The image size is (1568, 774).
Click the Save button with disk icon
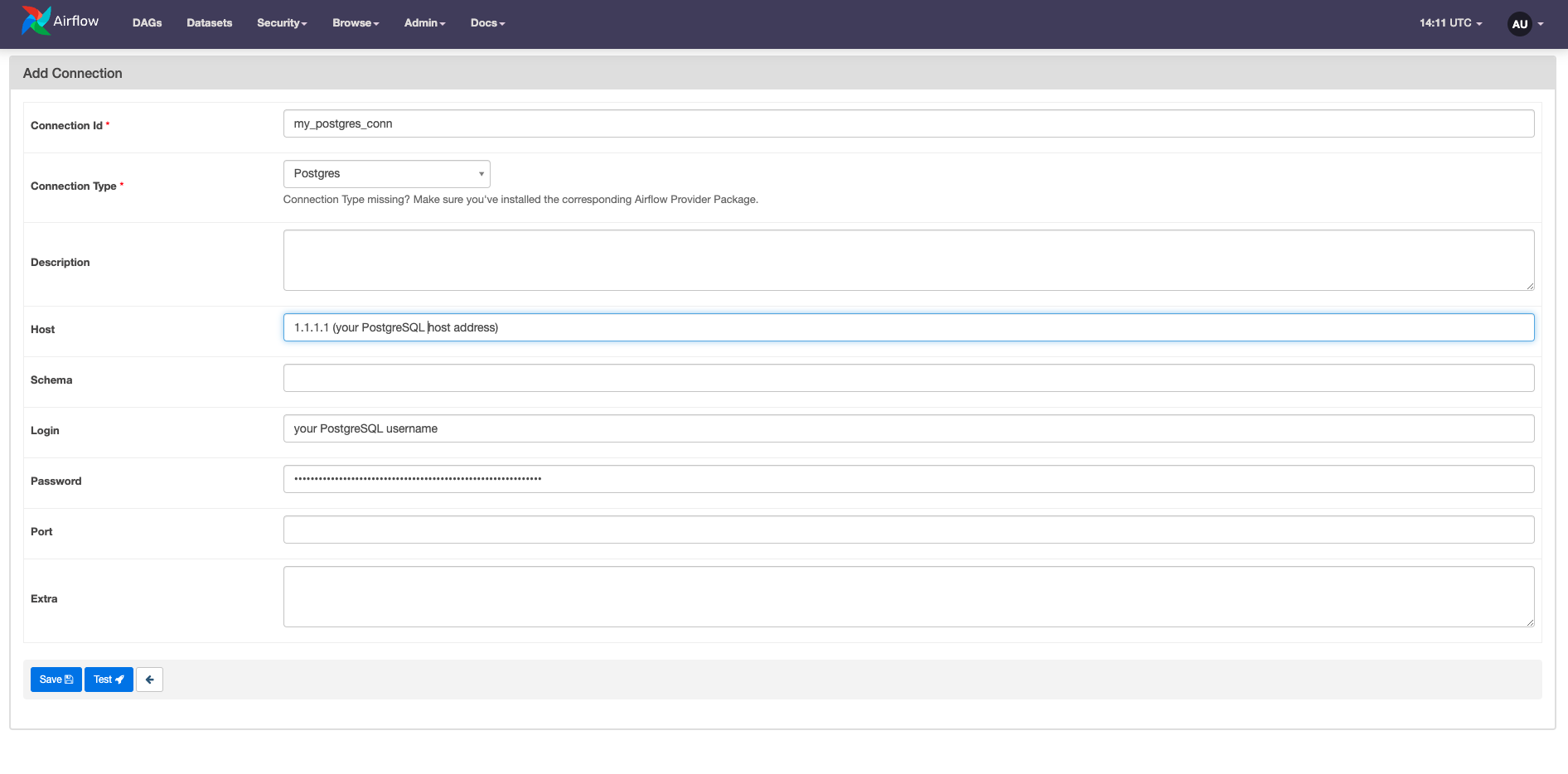56,679
